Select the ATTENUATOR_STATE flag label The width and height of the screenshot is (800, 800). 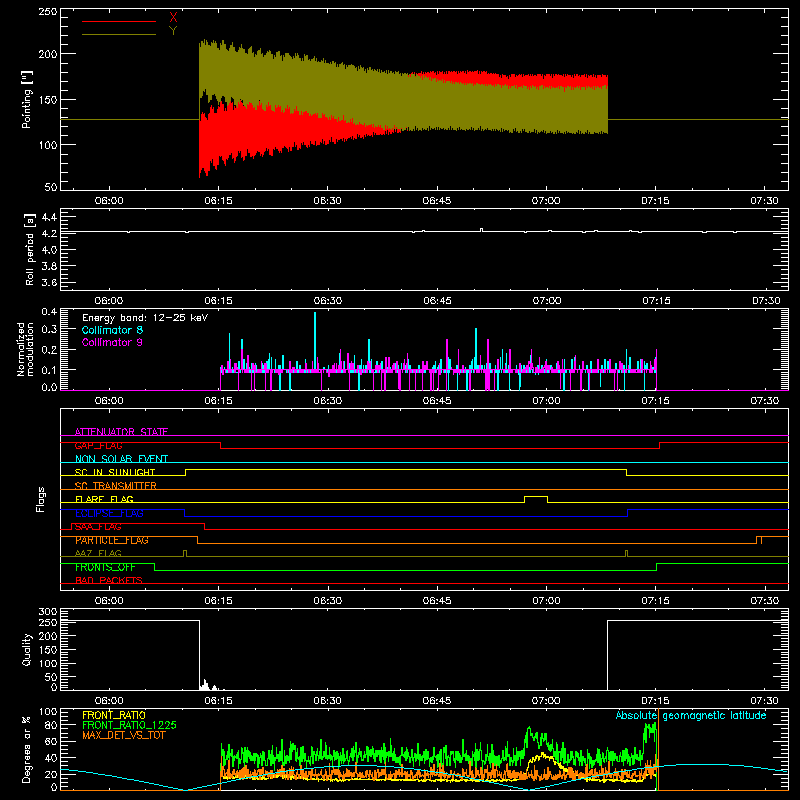pyautogui.click(x=121, y=432)
